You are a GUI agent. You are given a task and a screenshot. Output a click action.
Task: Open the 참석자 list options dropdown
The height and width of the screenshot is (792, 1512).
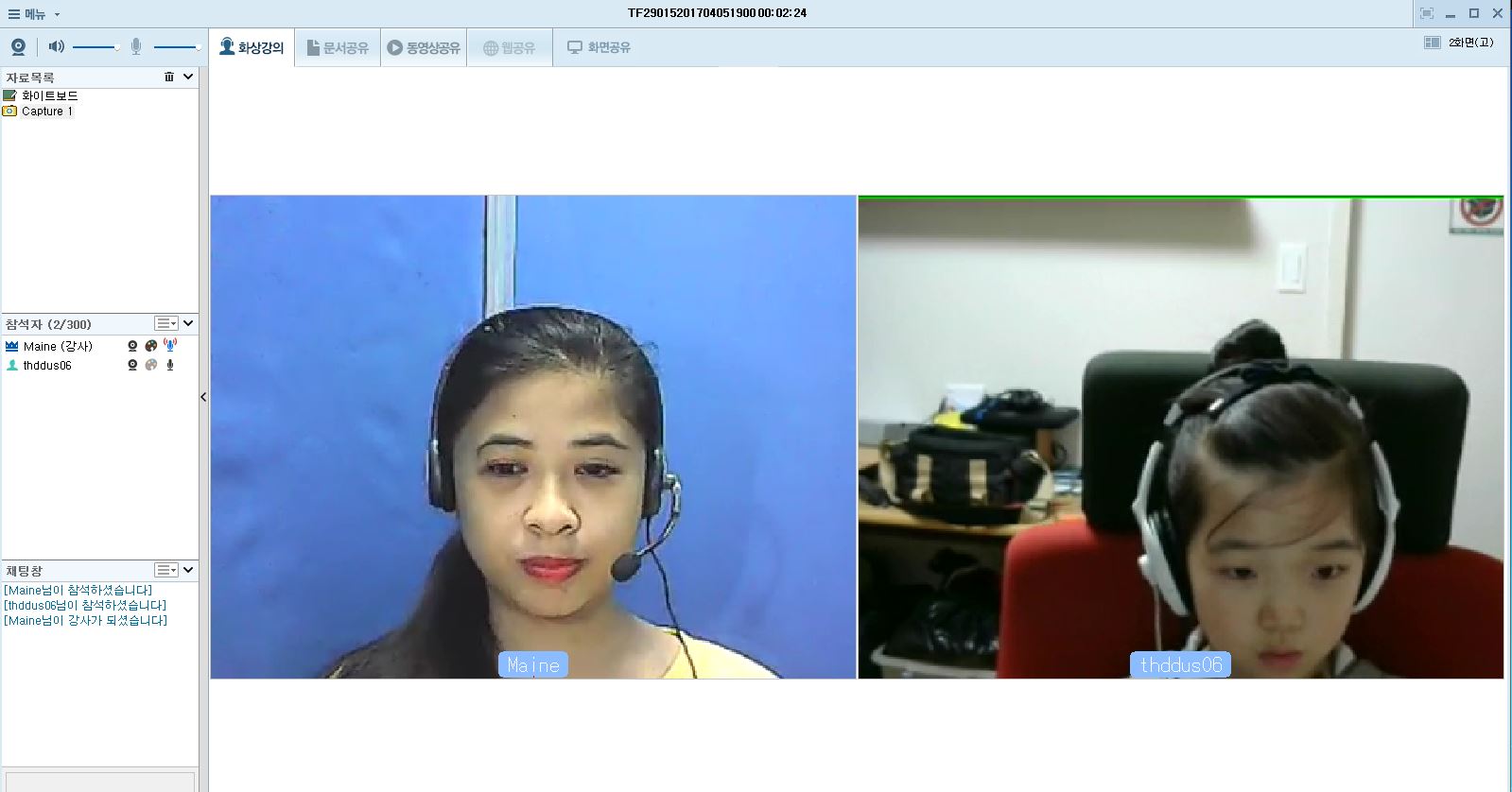[x=166, y=323]
